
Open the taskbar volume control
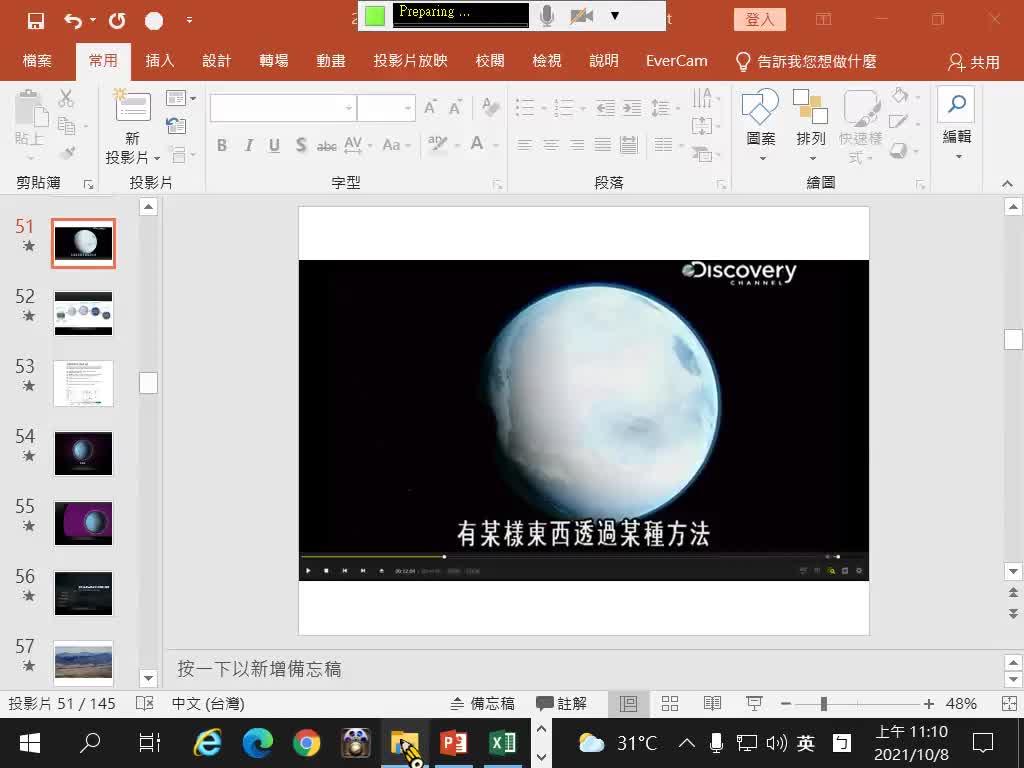coord(776,743)
